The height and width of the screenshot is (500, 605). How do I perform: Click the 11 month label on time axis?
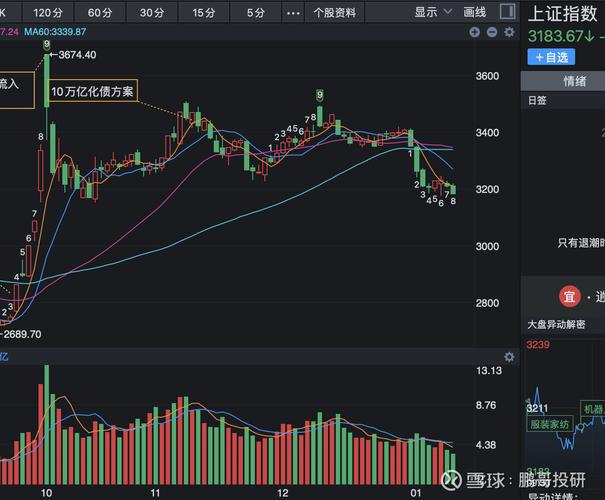point(155,493)
